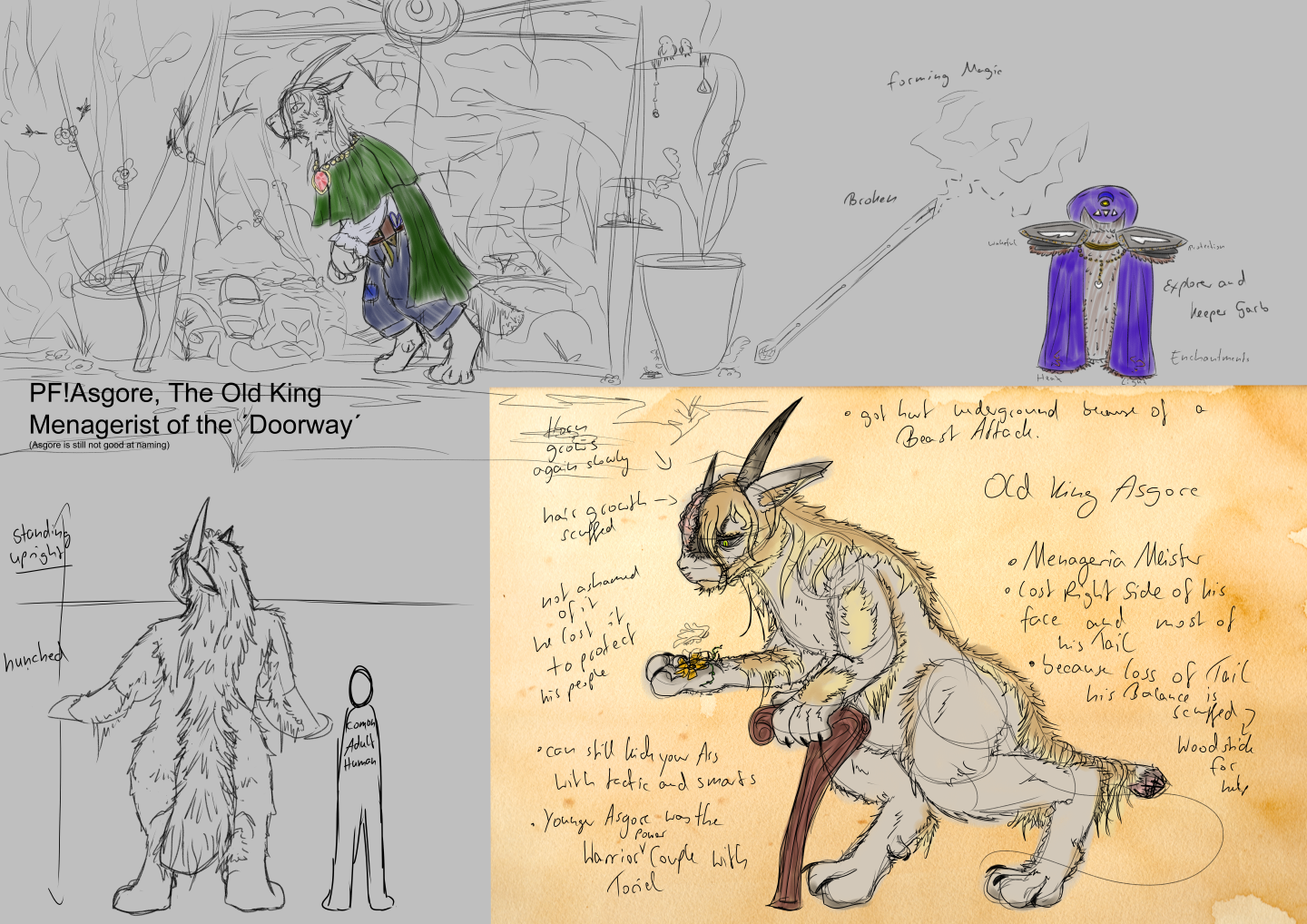1307x924 pixels.
Task: Click the yellow flower in Asgore's hand
Action: click(693, 667)
